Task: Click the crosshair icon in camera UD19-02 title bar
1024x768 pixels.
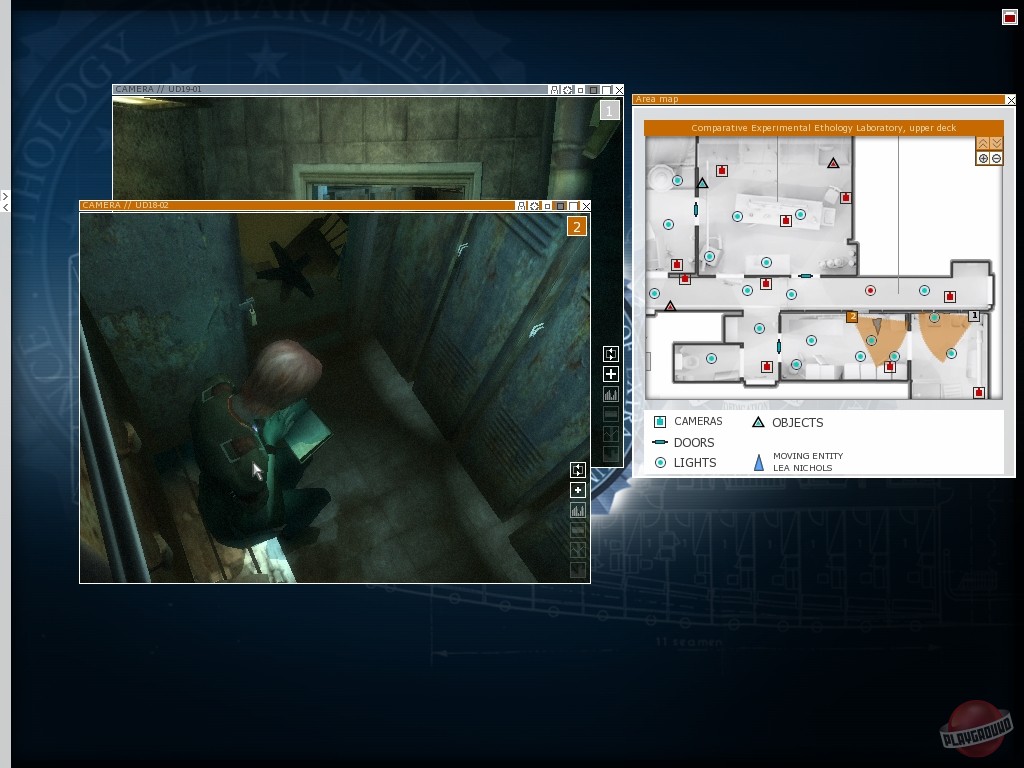Action: [x=534, y=206]
